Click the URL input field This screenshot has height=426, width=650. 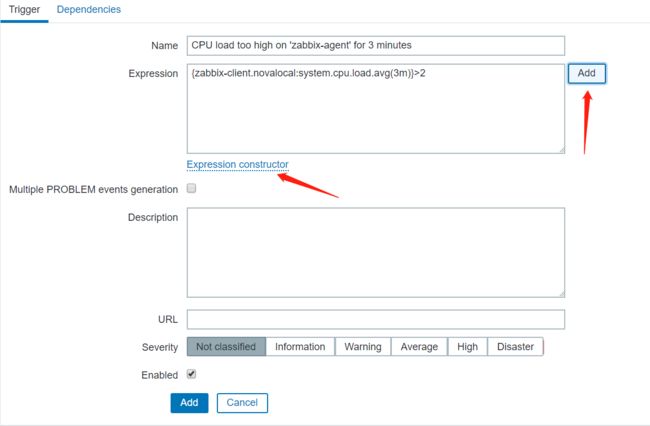coord(376,320)
